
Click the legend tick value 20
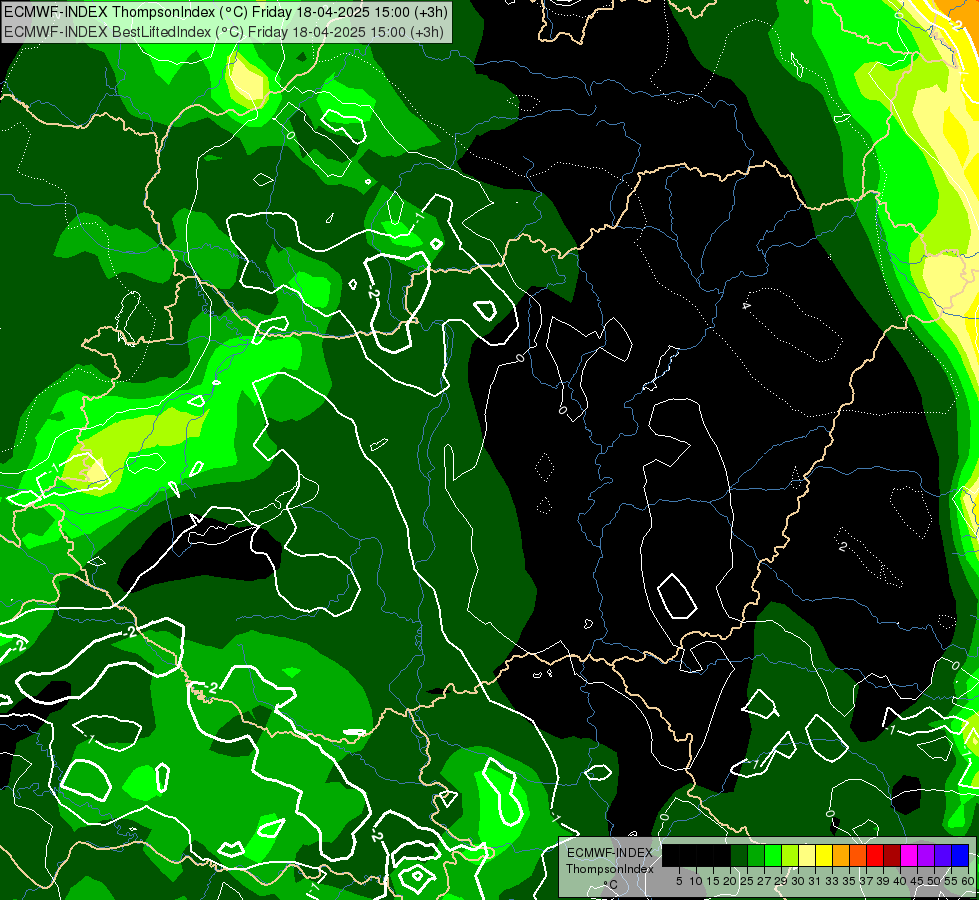731,881
